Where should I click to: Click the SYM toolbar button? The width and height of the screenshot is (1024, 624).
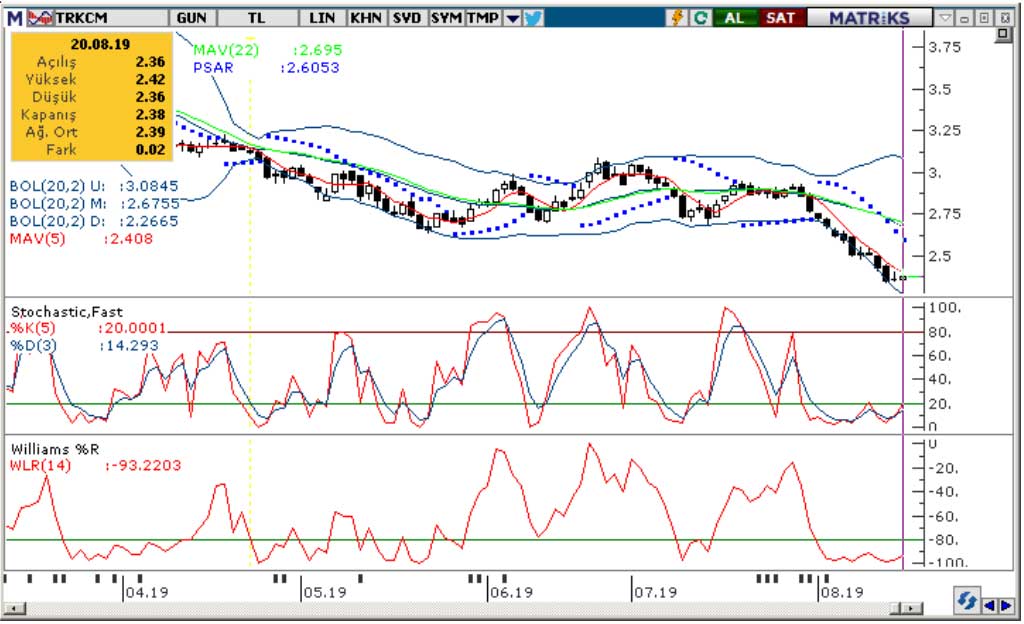(x=446, y=18)
